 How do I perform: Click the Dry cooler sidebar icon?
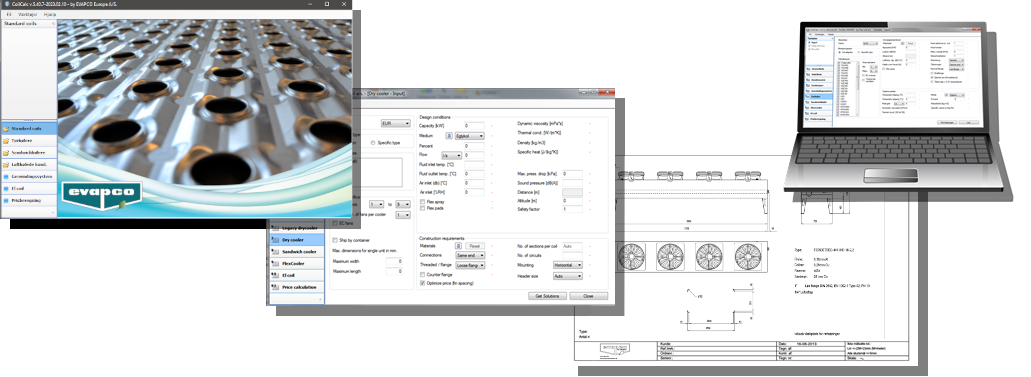[276, 240]
